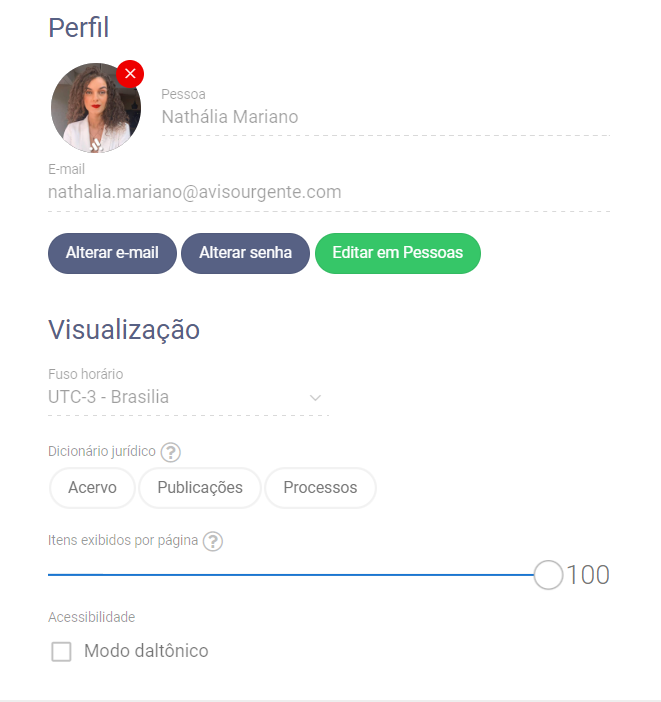Viewport: 661px width, 702px height.
Task: Click the Dicionário jurídico label
Action: pyautogui.click(x=102, y=451)
